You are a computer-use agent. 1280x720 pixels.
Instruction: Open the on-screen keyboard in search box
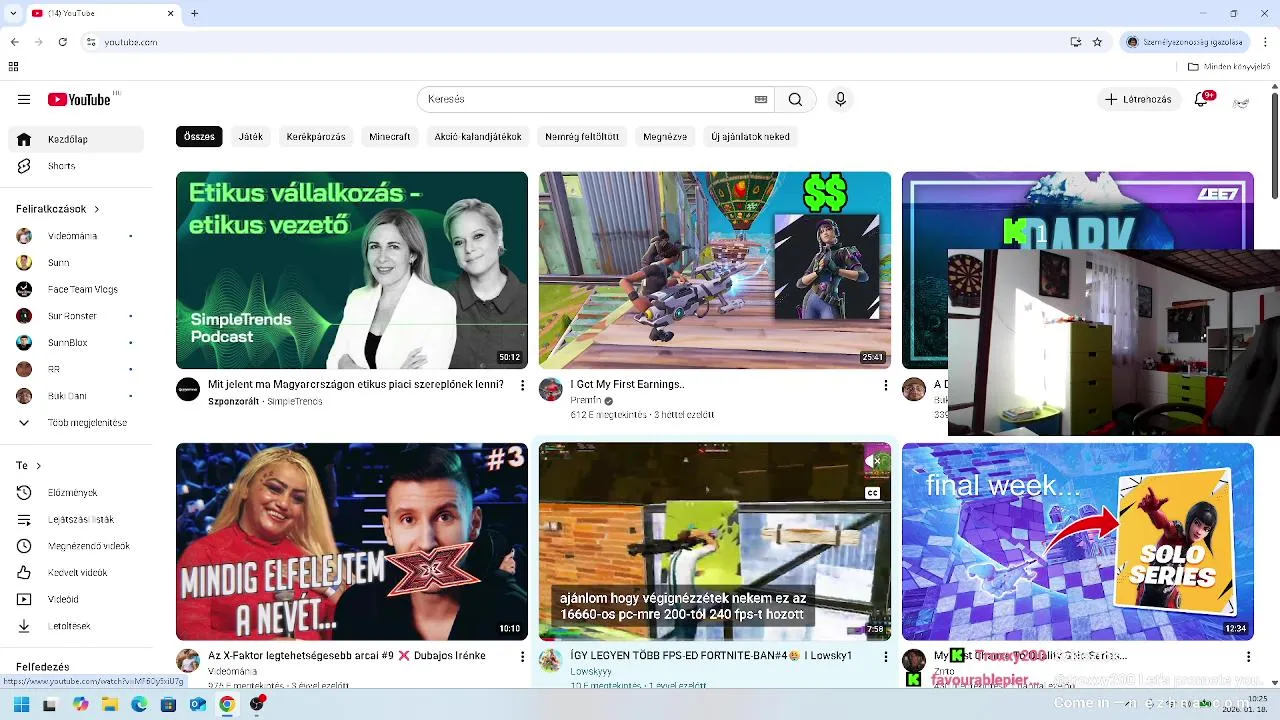click(x=761, y=99)
